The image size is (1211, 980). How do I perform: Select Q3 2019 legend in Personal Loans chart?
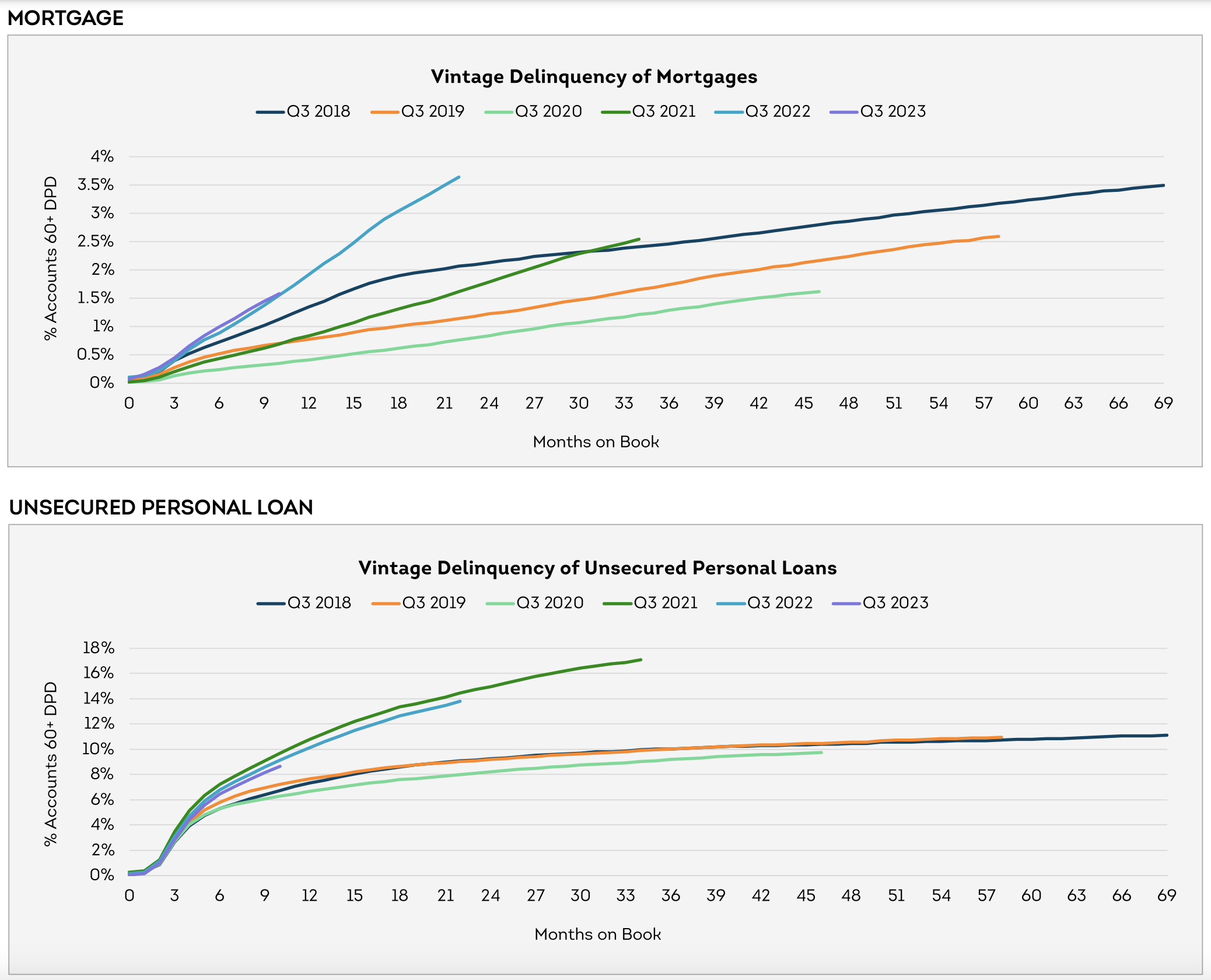pyautogui.click(x=433, y=603)
